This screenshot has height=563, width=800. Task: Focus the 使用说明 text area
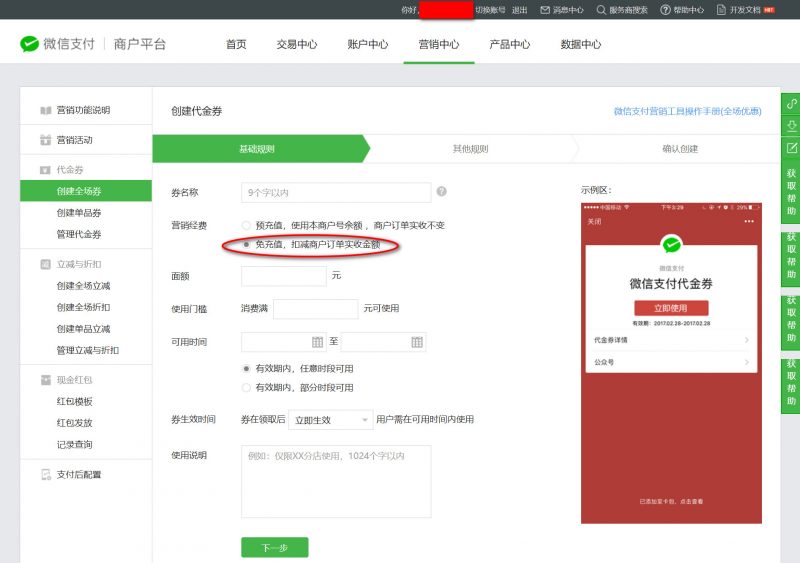[x=336, y=482]
